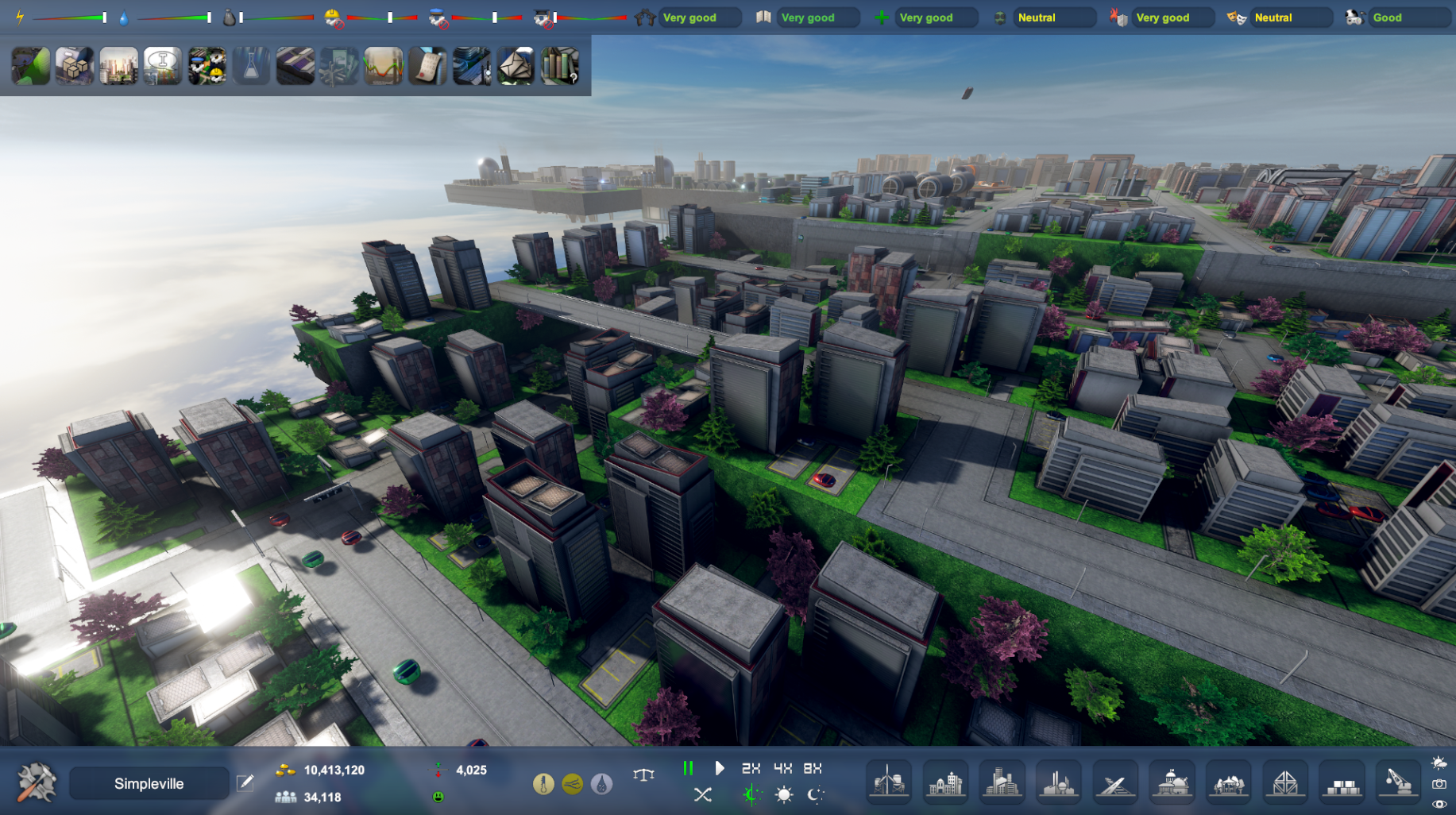Image resolution: width=1456 pixels, height=815 pixels.
Task: Open the economy graph chart panel
Action: click(x=383, y=66)
